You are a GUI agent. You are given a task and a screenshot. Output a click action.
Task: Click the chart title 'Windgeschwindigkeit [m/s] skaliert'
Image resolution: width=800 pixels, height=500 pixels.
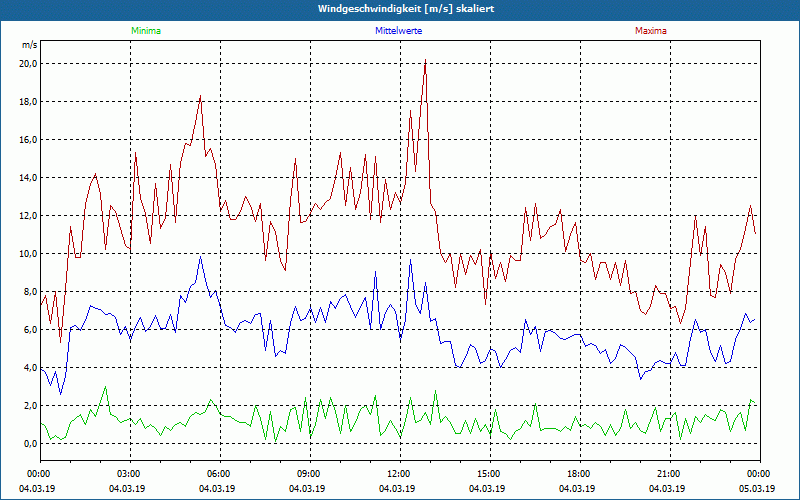point(406,9)
